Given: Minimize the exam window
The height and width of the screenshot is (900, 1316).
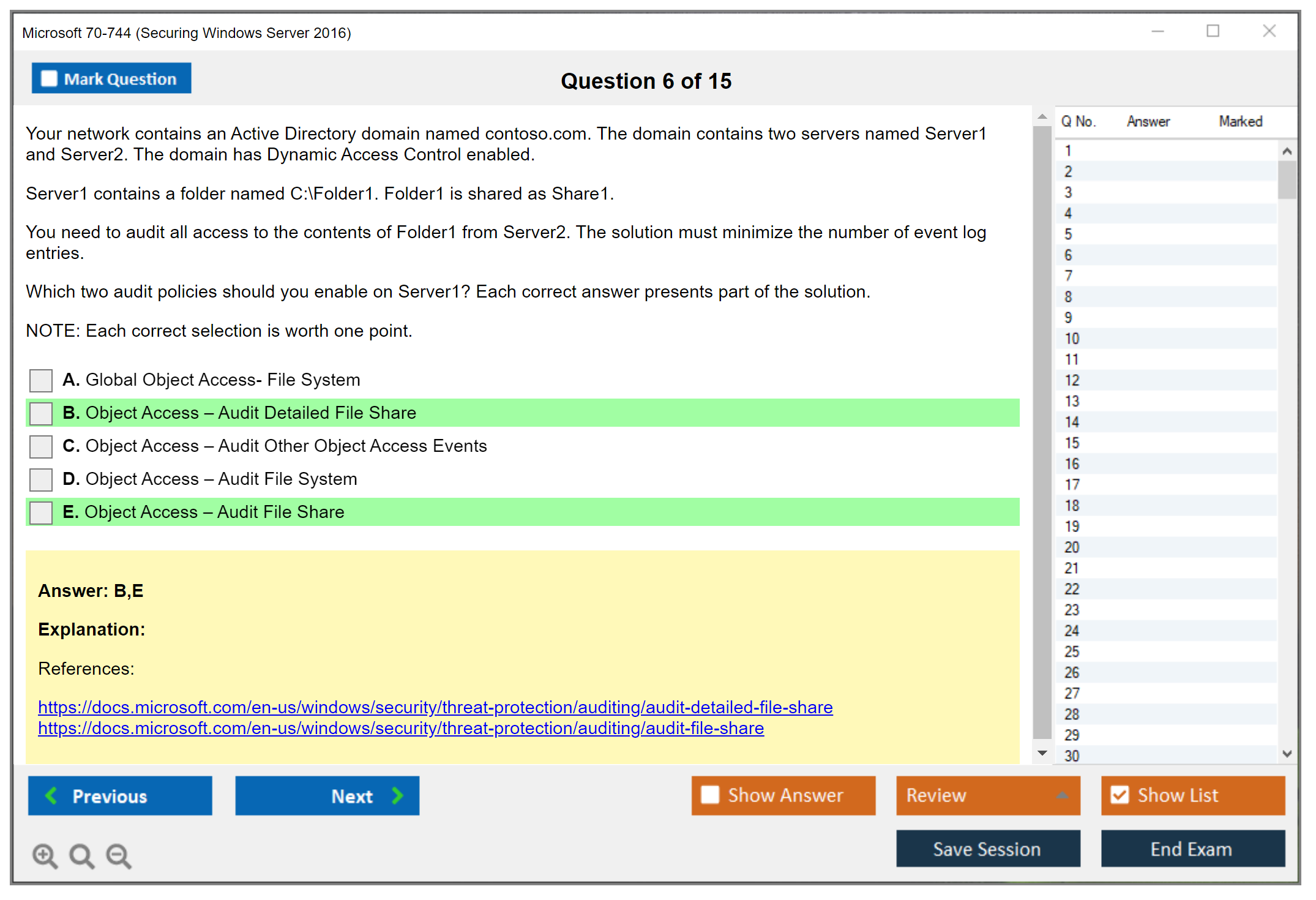Looking at the screenshot, I should coord(1157,31).
